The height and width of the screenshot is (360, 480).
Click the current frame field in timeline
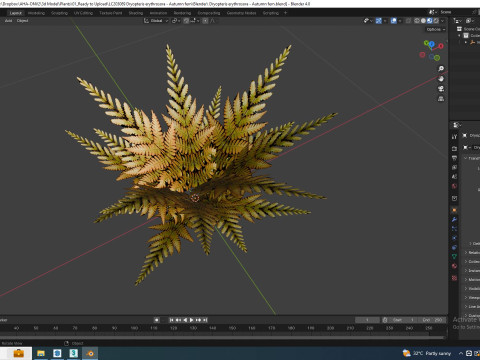(367, 320)
